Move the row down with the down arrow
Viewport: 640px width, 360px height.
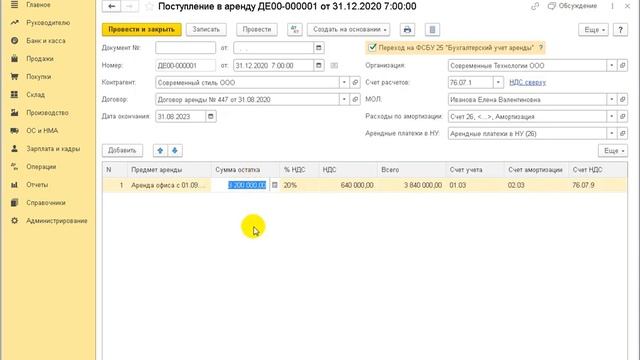pos(175,151)
